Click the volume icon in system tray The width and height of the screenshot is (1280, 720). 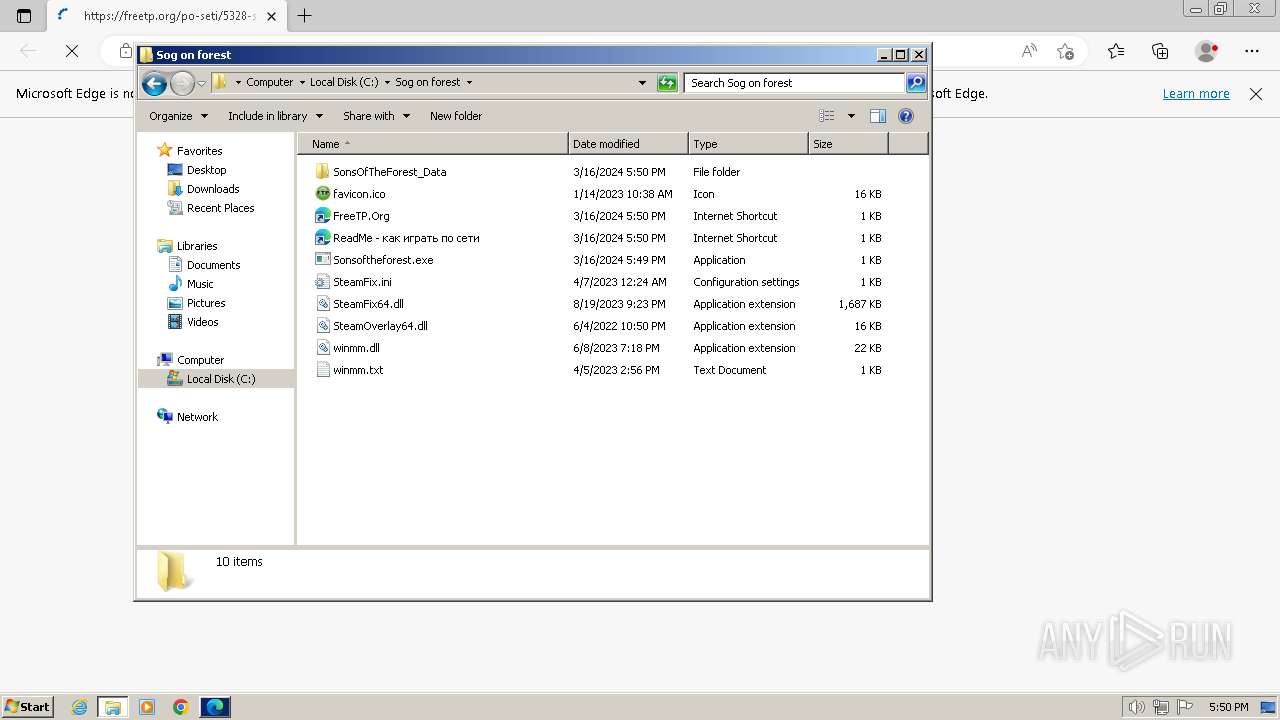tap(1137, 707)
